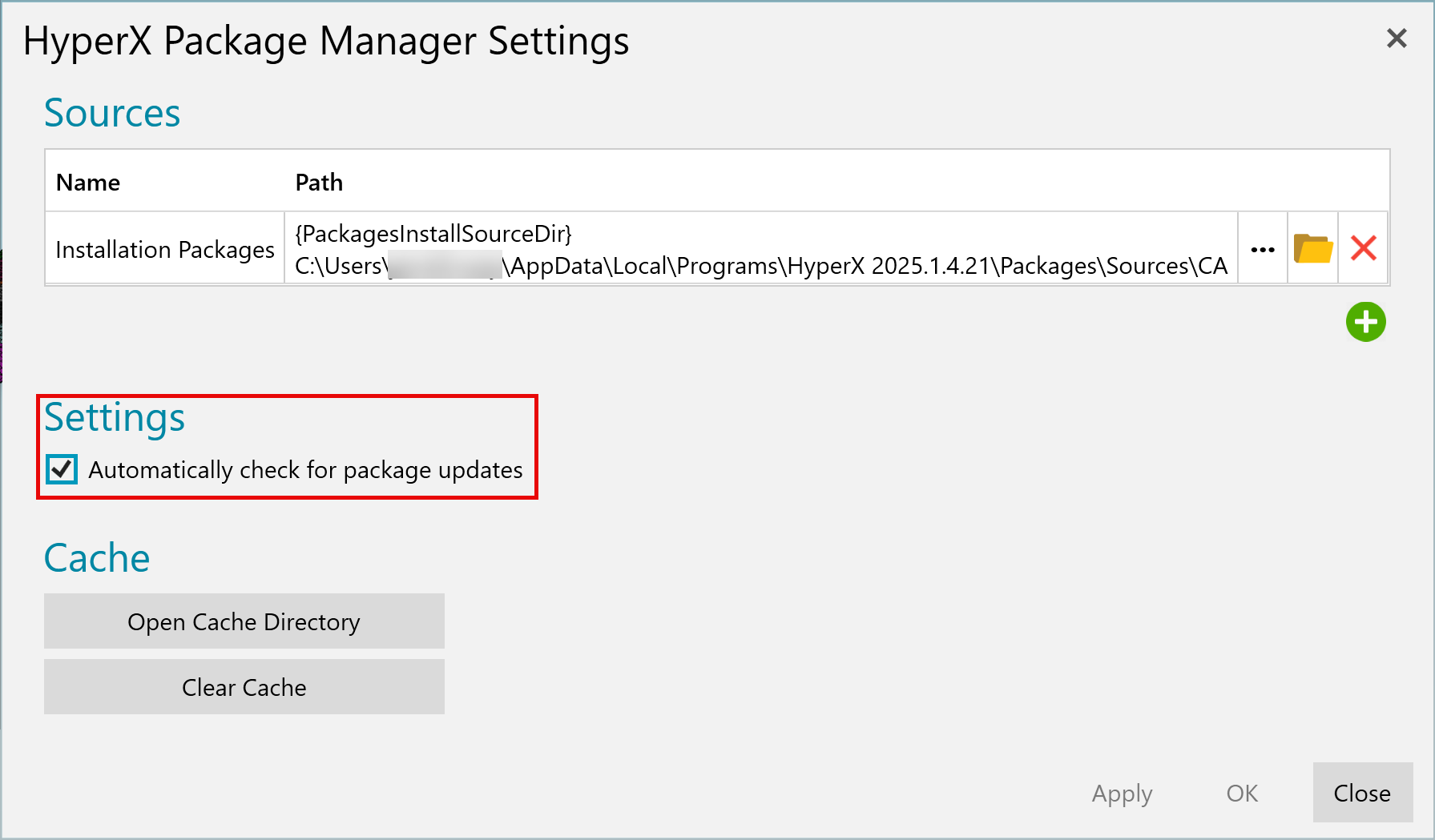The width and height of the screenshot is (1435, 840).
Task: Close the settings dialog with top X
Action: point(1397,38)
